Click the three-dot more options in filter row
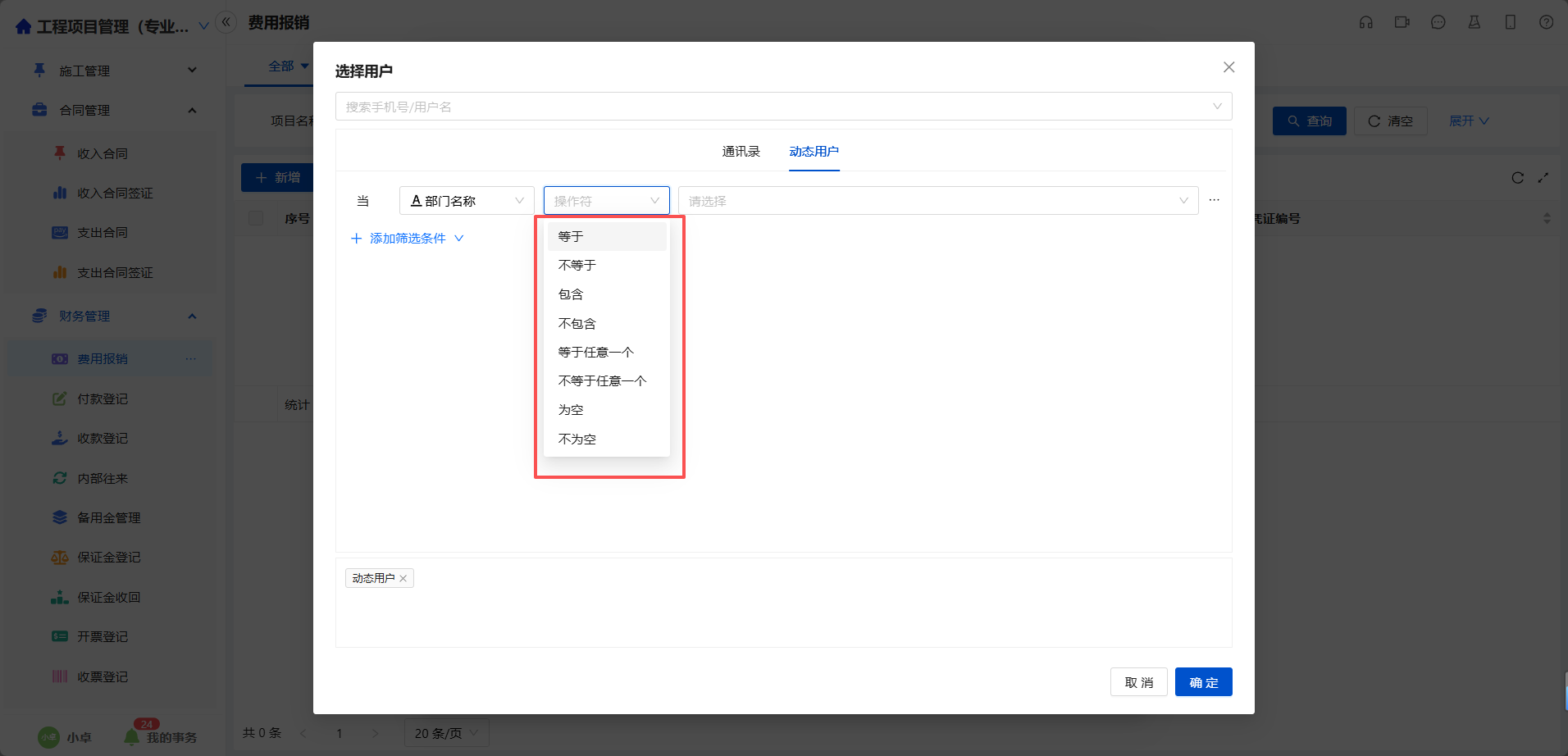 1214,200
